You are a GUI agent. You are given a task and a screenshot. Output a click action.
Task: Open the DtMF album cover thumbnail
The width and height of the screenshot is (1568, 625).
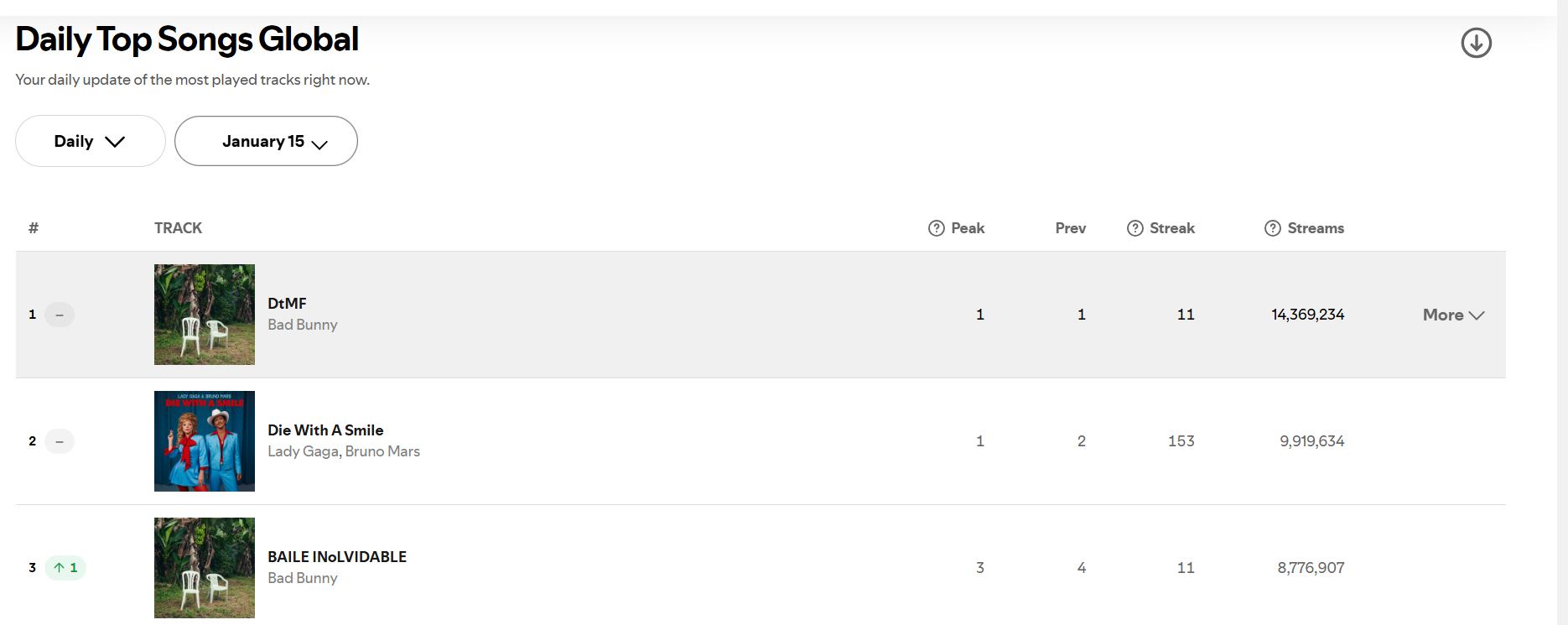205,315
